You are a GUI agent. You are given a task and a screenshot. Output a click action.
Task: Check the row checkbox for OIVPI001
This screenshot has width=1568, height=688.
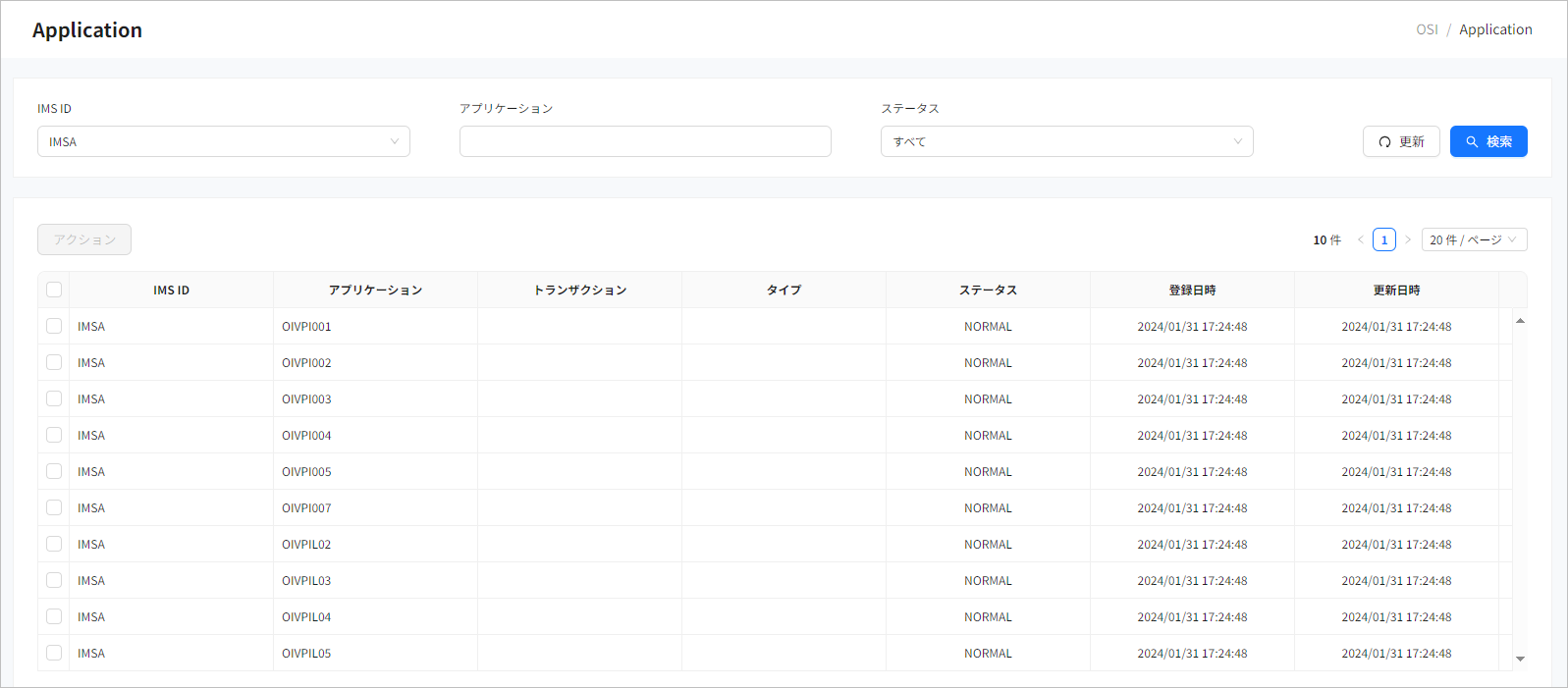pyautogui.click(x=54, y=326)
